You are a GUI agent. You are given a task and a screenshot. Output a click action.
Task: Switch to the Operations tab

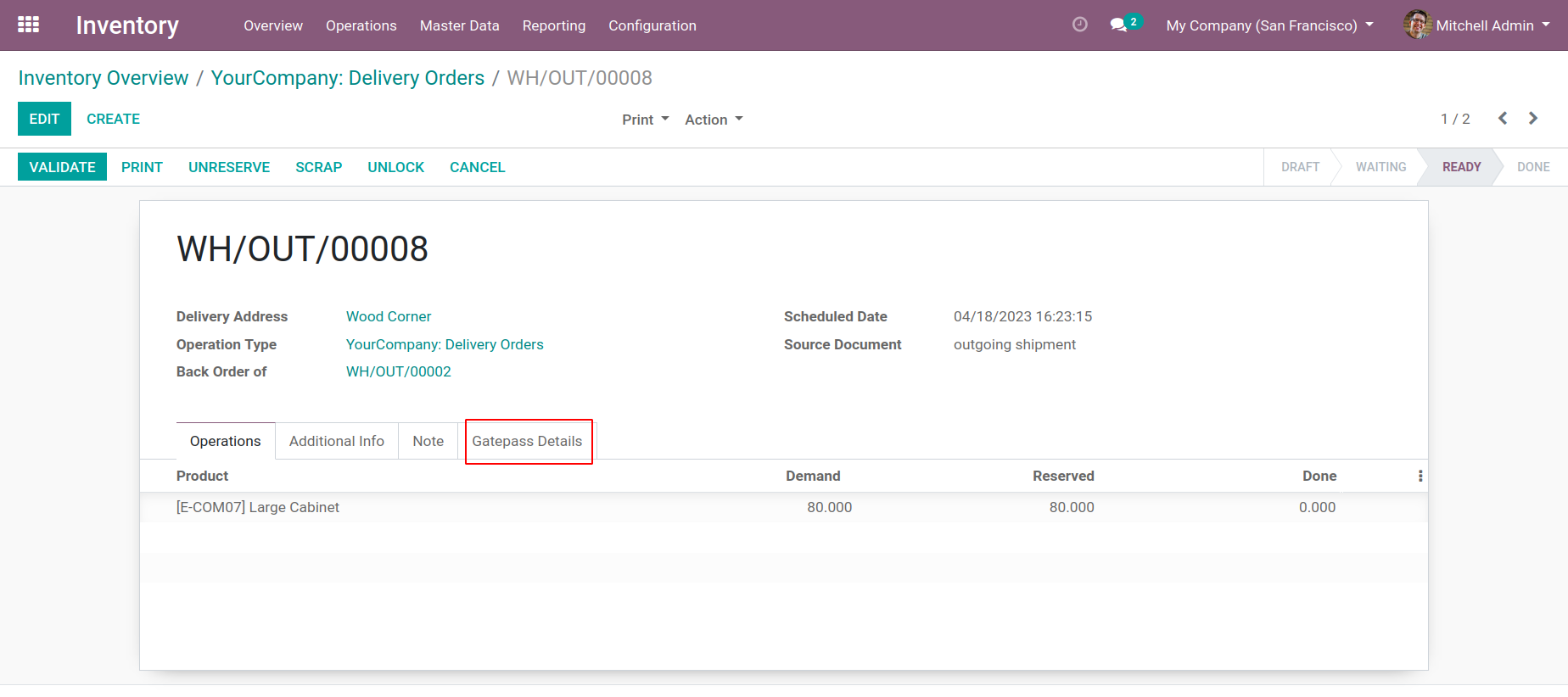[226, 441]
